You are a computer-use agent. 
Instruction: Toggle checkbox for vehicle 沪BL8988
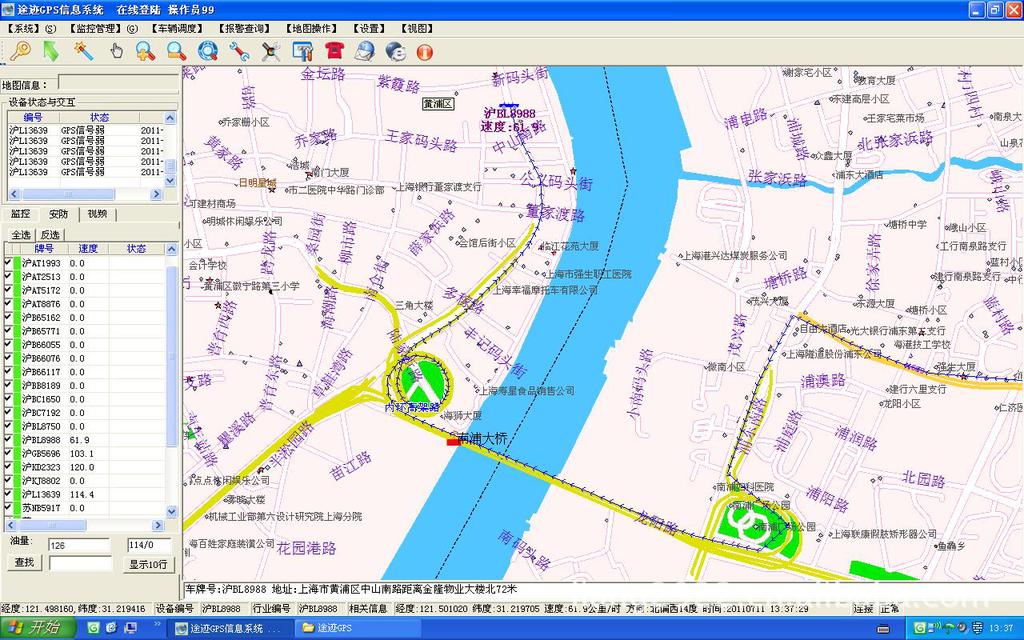coord(8,440)
